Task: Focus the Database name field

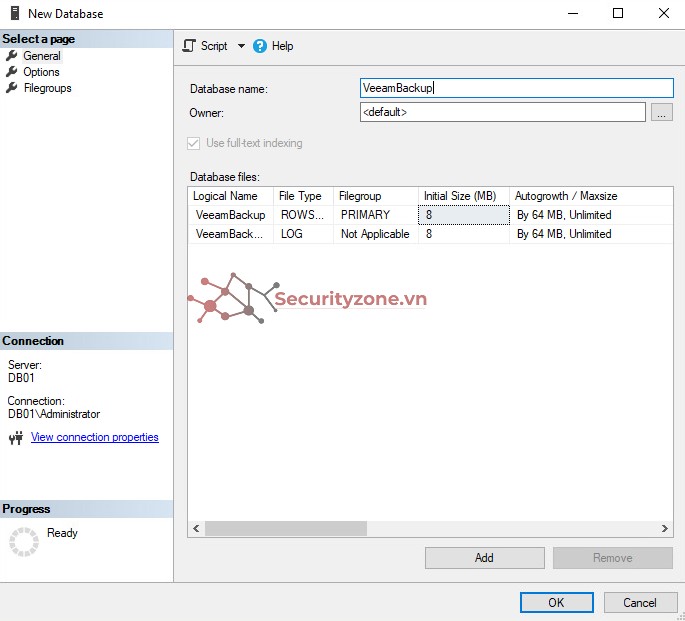Action: pyautogui.click(x=516, y=88)
